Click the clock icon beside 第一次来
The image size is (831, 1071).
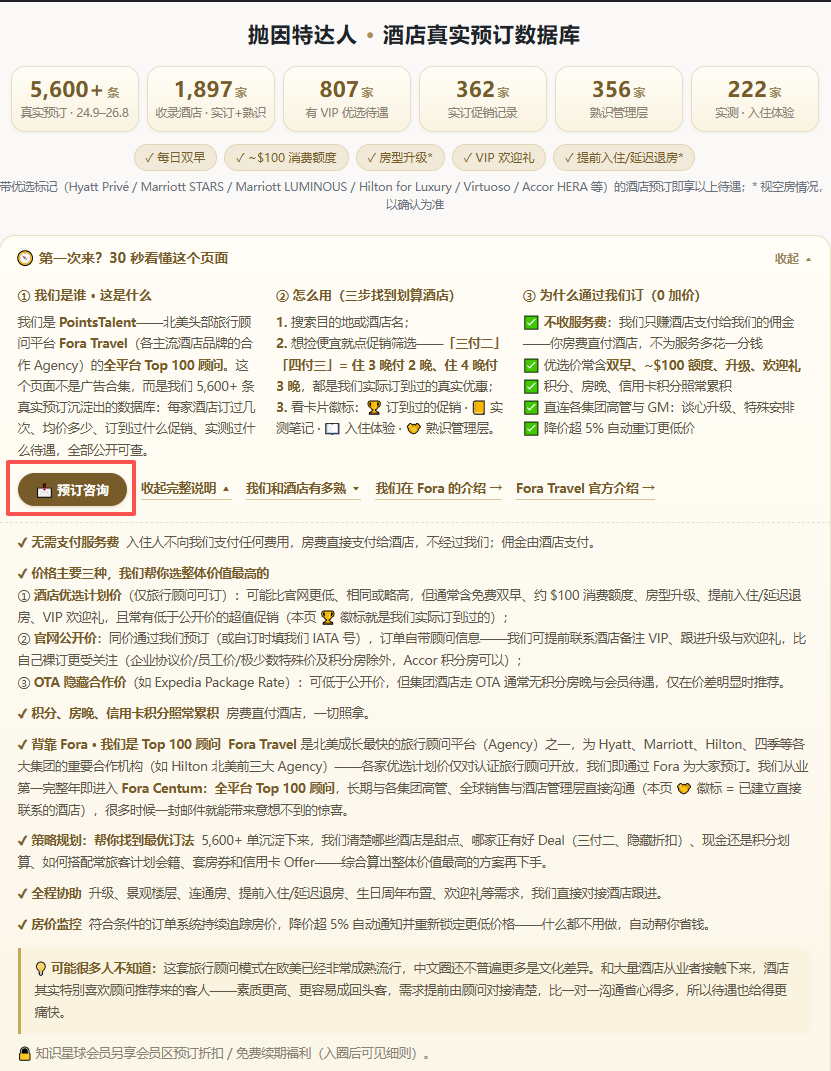tap(25, 258)
